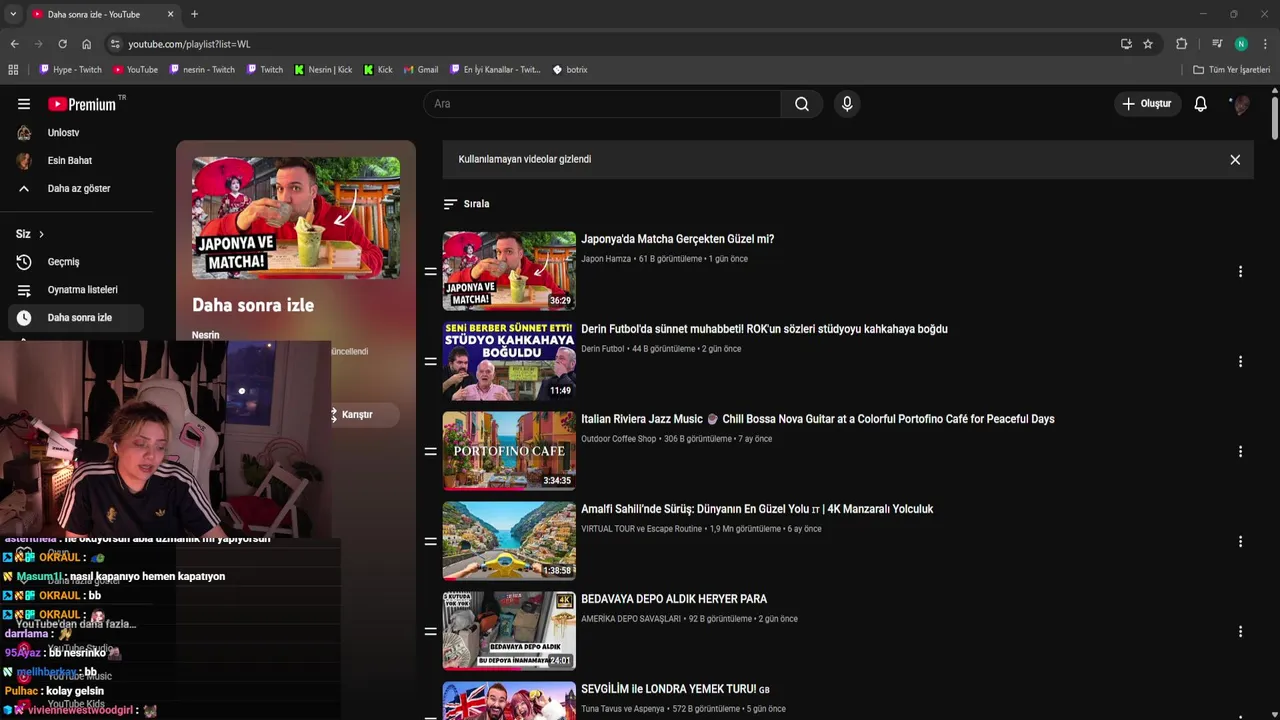Image resolution: width=1280 pixels, height=720 pixels.
Task: Open the tab search dropdown arrow
Action: click(x=13, y=14)
